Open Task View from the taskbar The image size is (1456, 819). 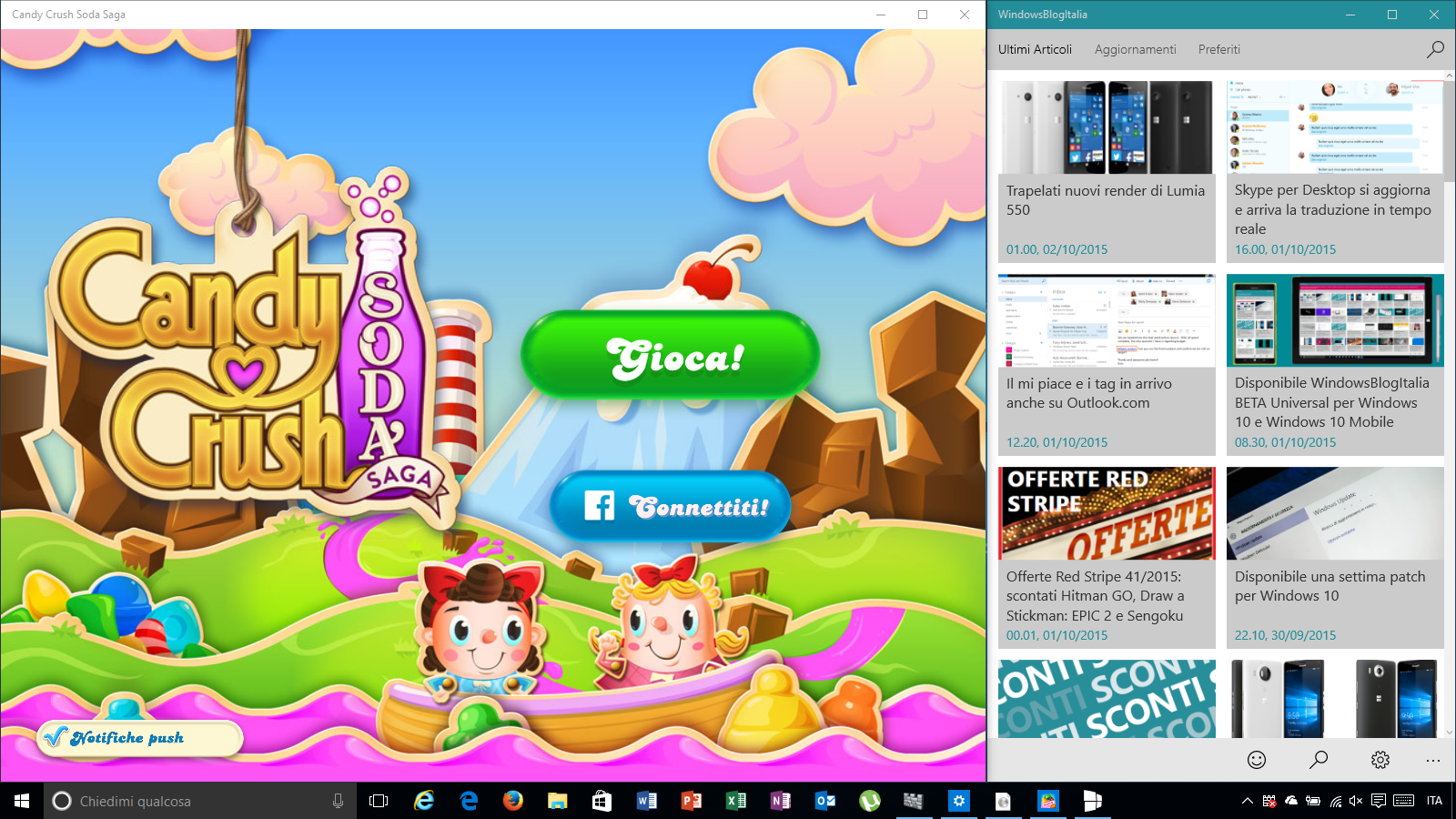[379, 801]
